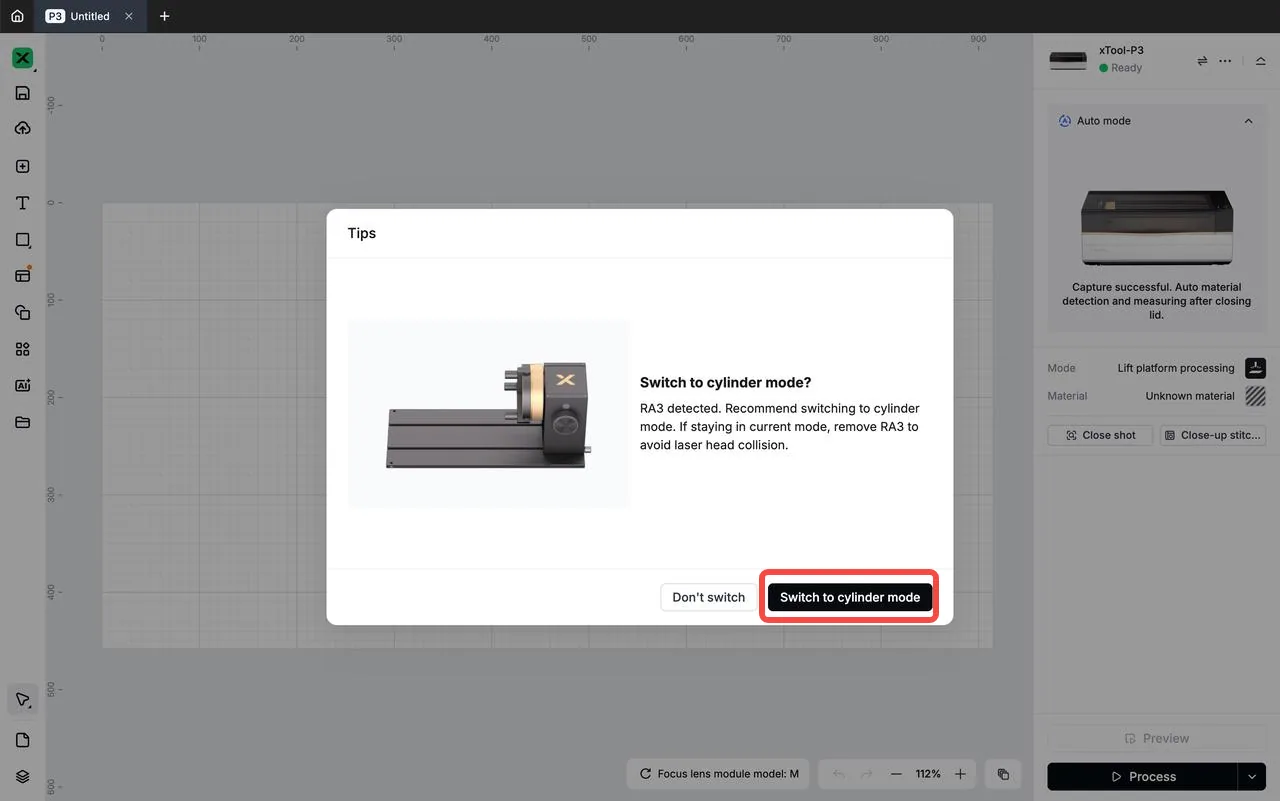Click the Tips dialog title
Viewport: 1280px width, 801px height.
[362, 233]
